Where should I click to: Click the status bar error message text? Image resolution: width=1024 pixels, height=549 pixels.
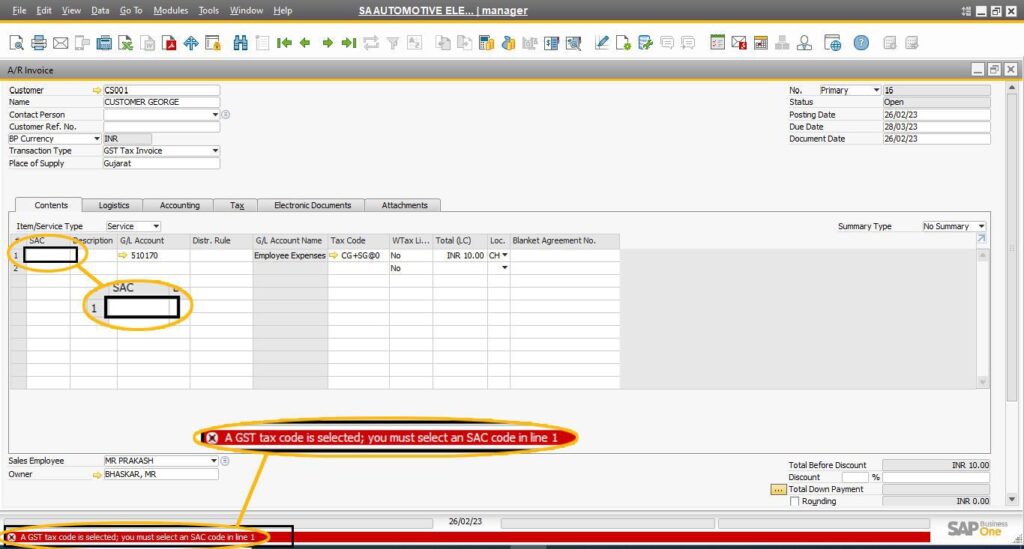(x=137, y=537)
